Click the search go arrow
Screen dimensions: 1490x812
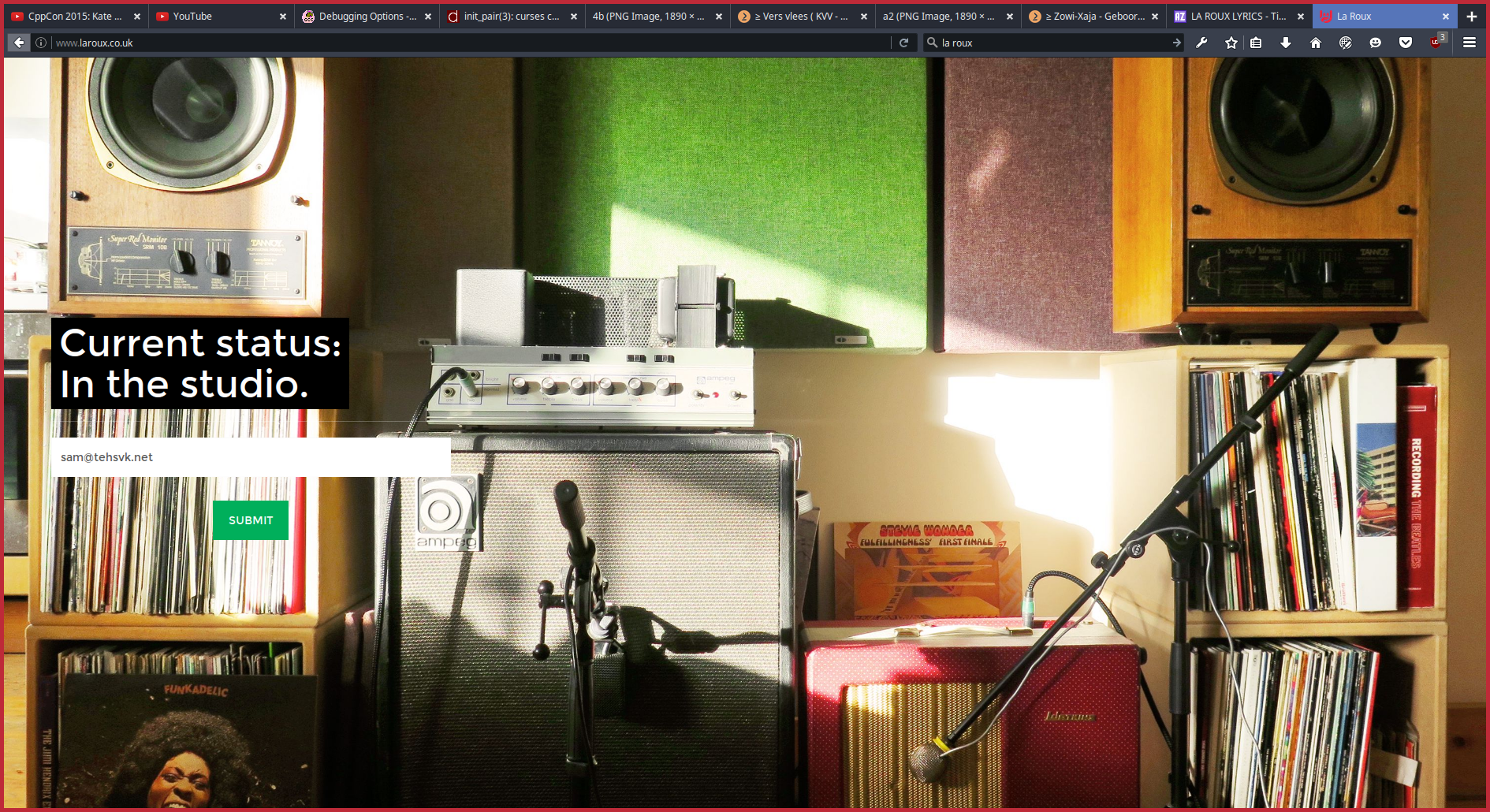point(1177,43)
